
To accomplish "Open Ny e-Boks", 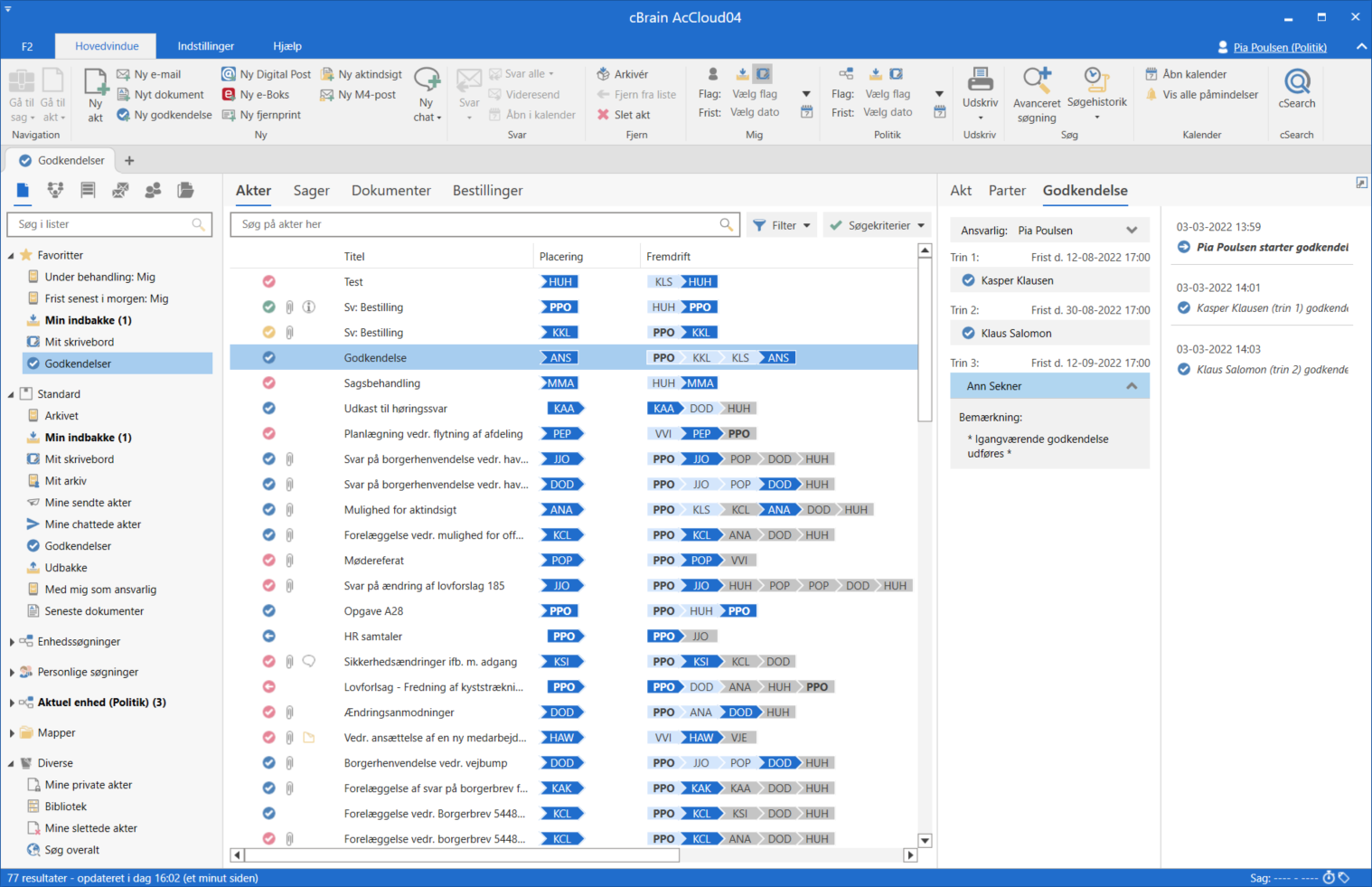I will tap(256, 94).
